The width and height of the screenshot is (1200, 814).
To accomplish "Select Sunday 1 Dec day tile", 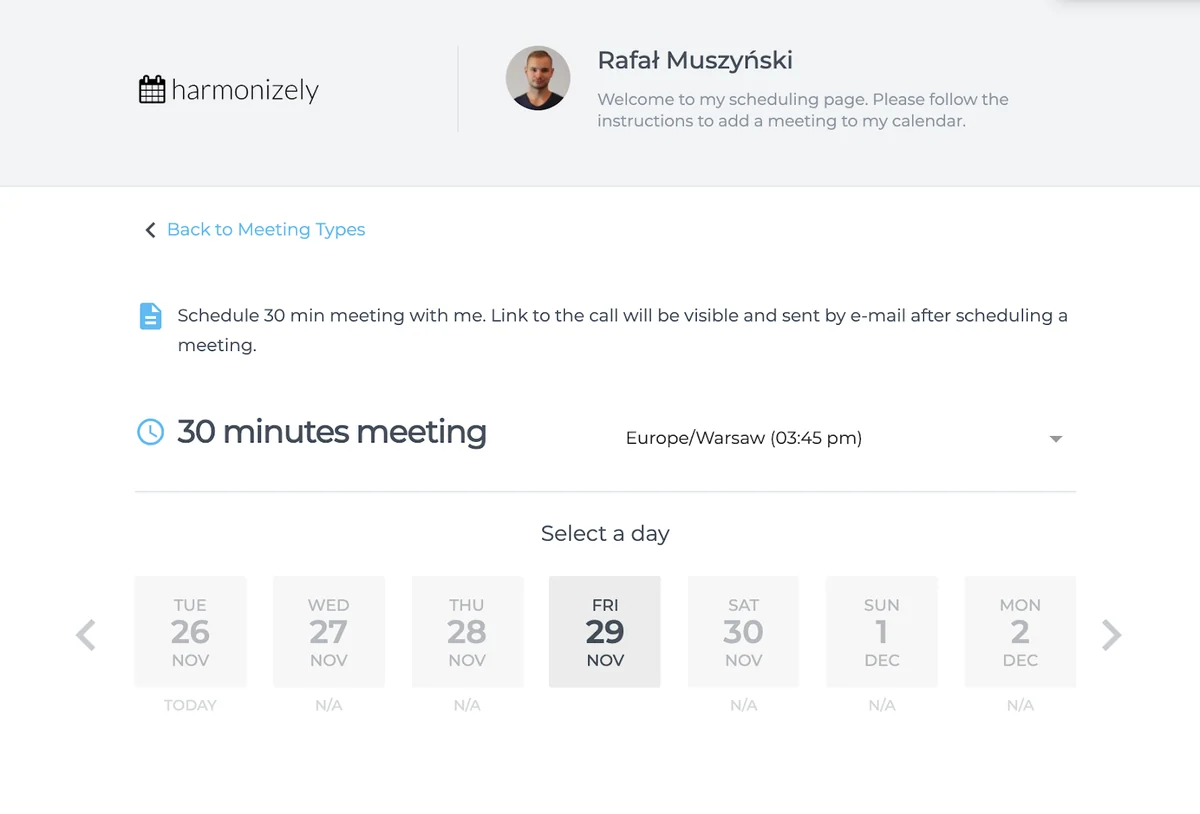I will tap(882, 632).
